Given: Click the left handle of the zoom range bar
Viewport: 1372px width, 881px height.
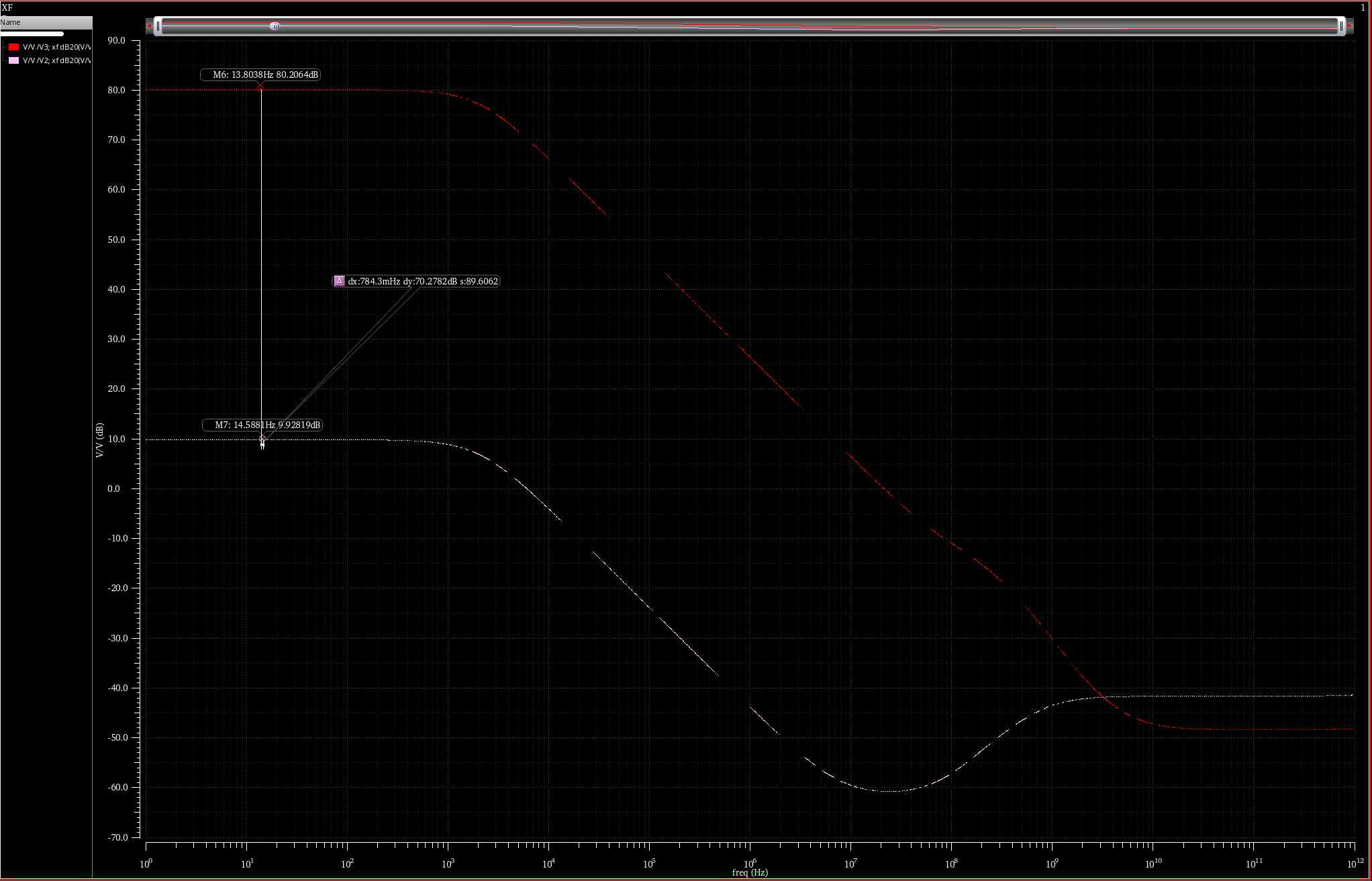Looking at the screenshot, I should click(158, 26).
